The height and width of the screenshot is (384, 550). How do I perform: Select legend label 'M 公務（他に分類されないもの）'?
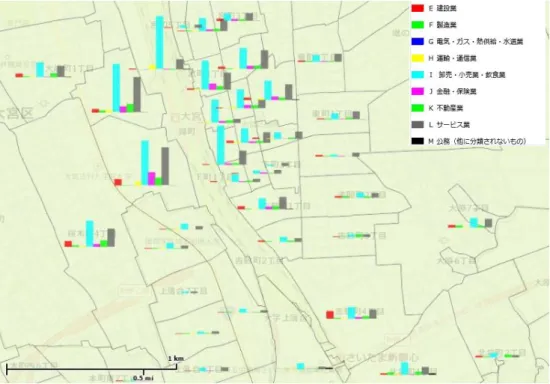(477, 141)
